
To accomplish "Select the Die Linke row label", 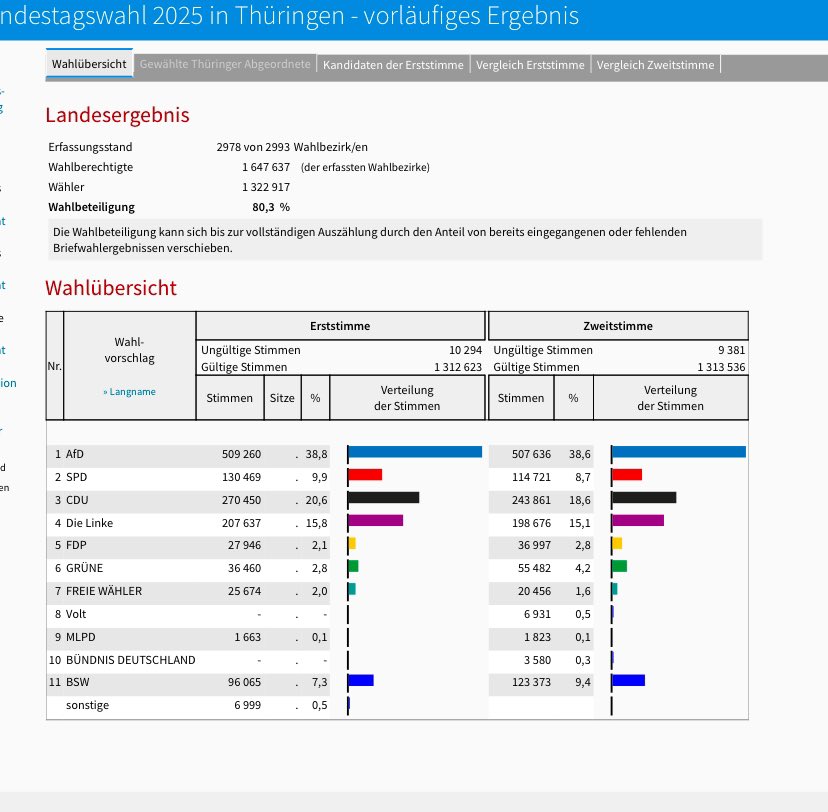I will pos(89,523).
